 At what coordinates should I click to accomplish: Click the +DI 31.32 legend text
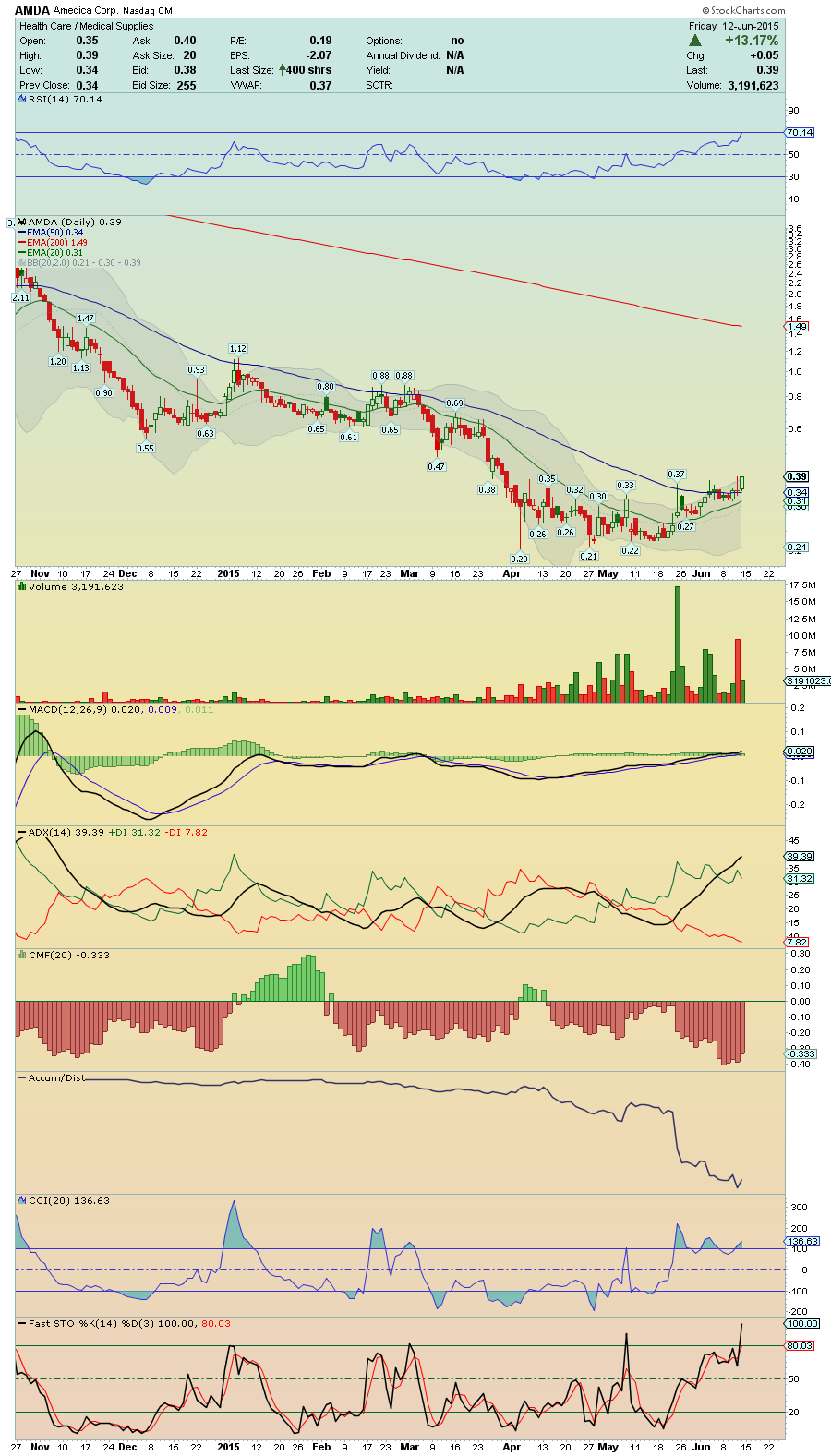[x=135, y=832]
